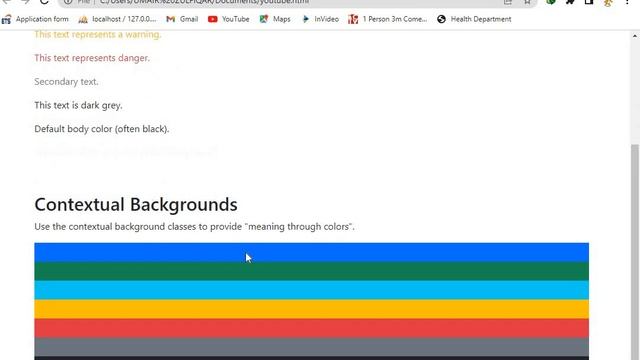
Task: Click the address bar file path
Action: [x=204, y=2]
